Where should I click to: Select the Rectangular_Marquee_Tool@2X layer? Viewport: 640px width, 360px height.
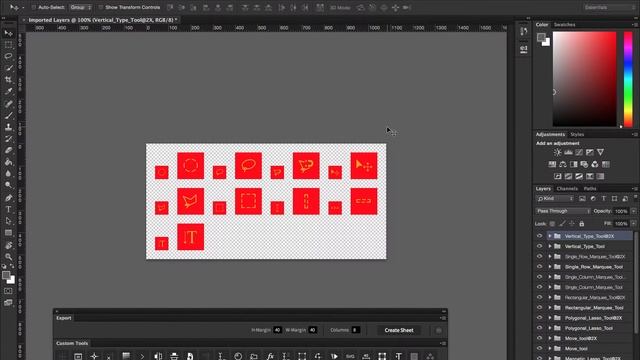594,298
